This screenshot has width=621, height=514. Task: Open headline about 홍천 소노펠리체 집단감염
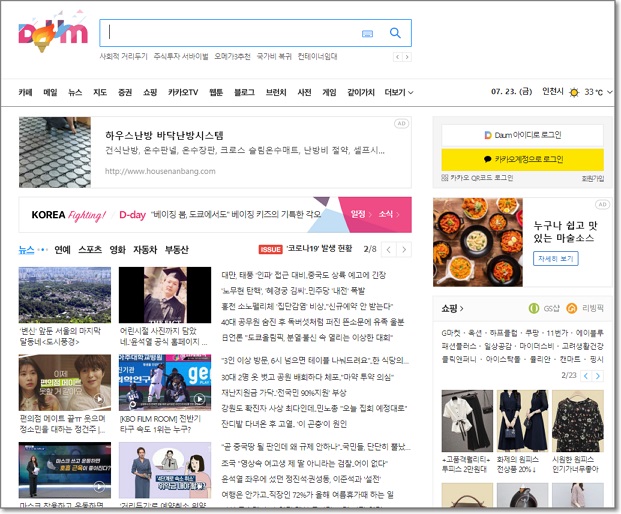307,306
